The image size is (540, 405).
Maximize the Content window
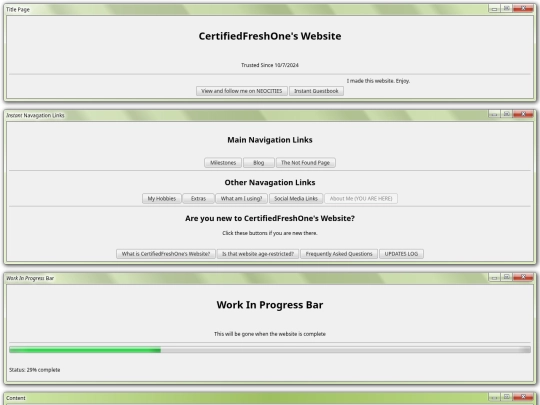coord(506,397)
